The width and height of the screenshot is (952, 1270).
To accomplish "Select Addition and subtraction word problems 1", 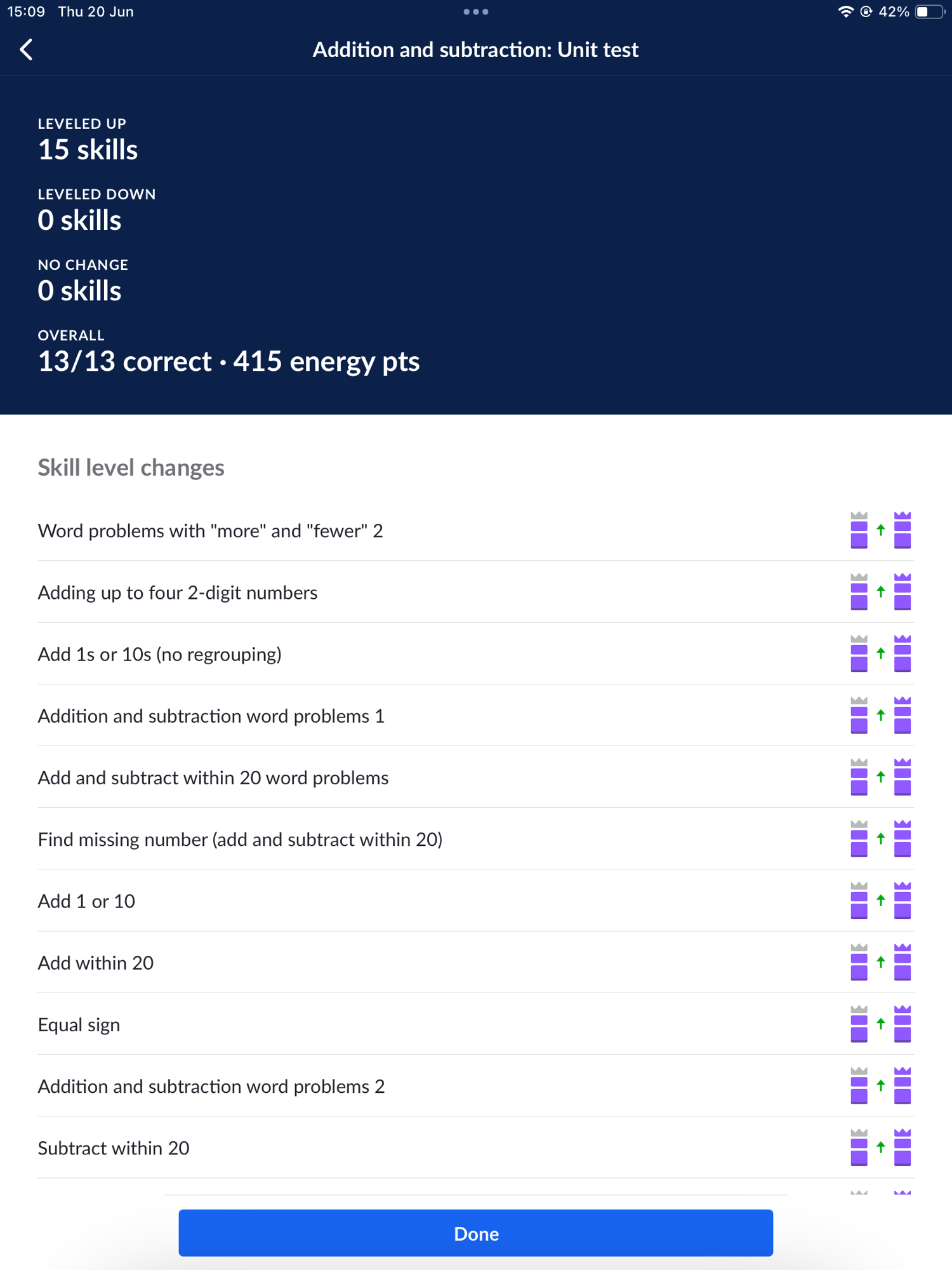I will click(211, 716).
